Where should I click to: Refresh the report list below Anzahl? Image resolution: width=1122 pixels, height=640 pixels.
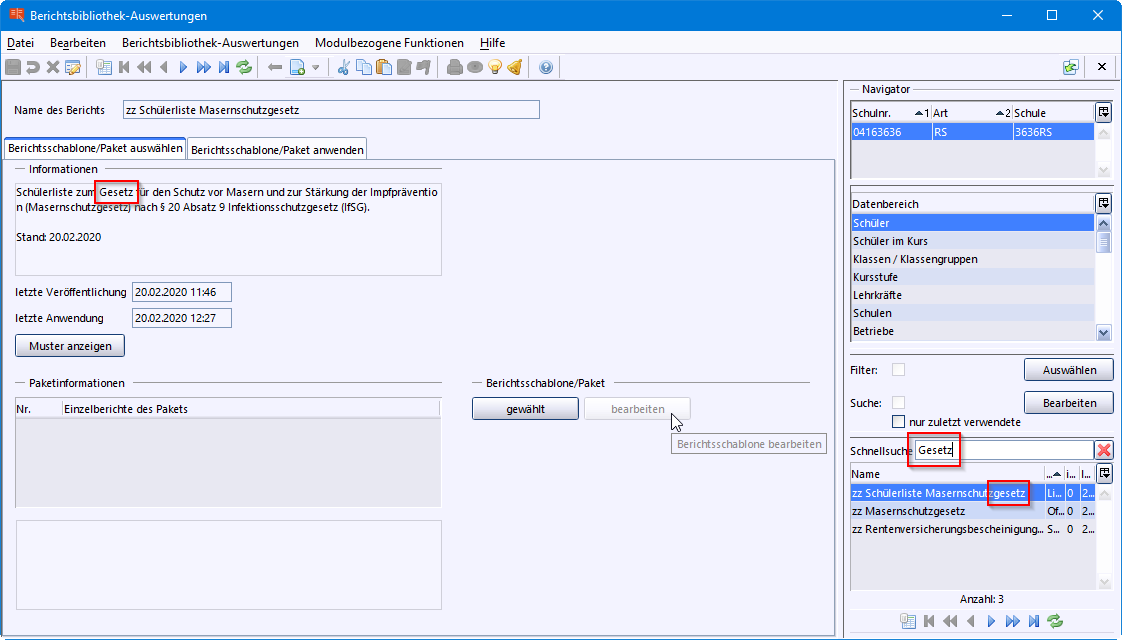[1055, 621]
